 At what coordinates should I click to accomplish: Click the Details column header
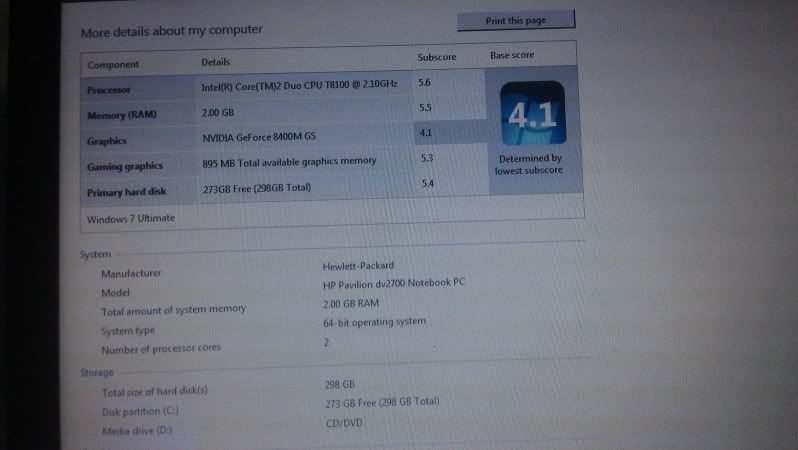click(x=215, y=62)
